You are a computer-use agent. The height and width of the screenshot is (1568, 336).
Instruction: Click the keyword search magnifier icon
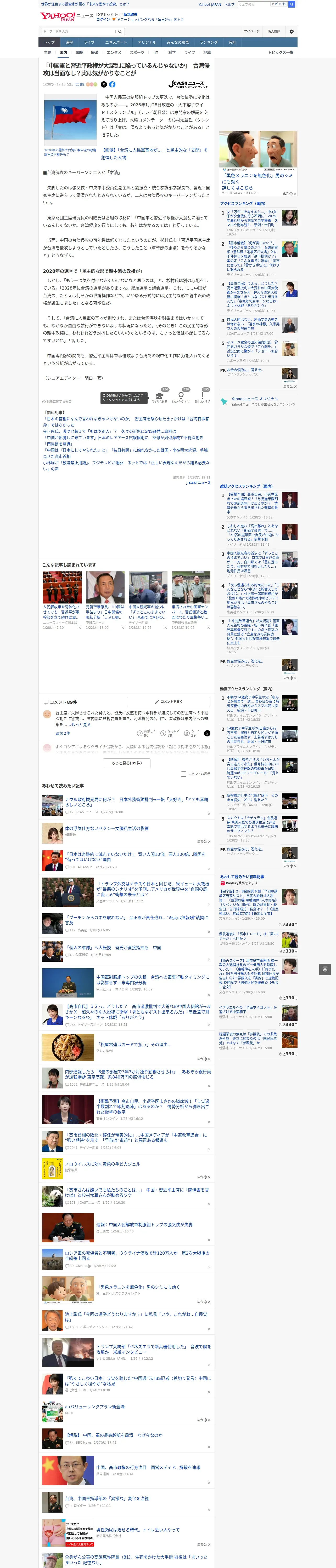pyautogui.click(x=120, y=31)
